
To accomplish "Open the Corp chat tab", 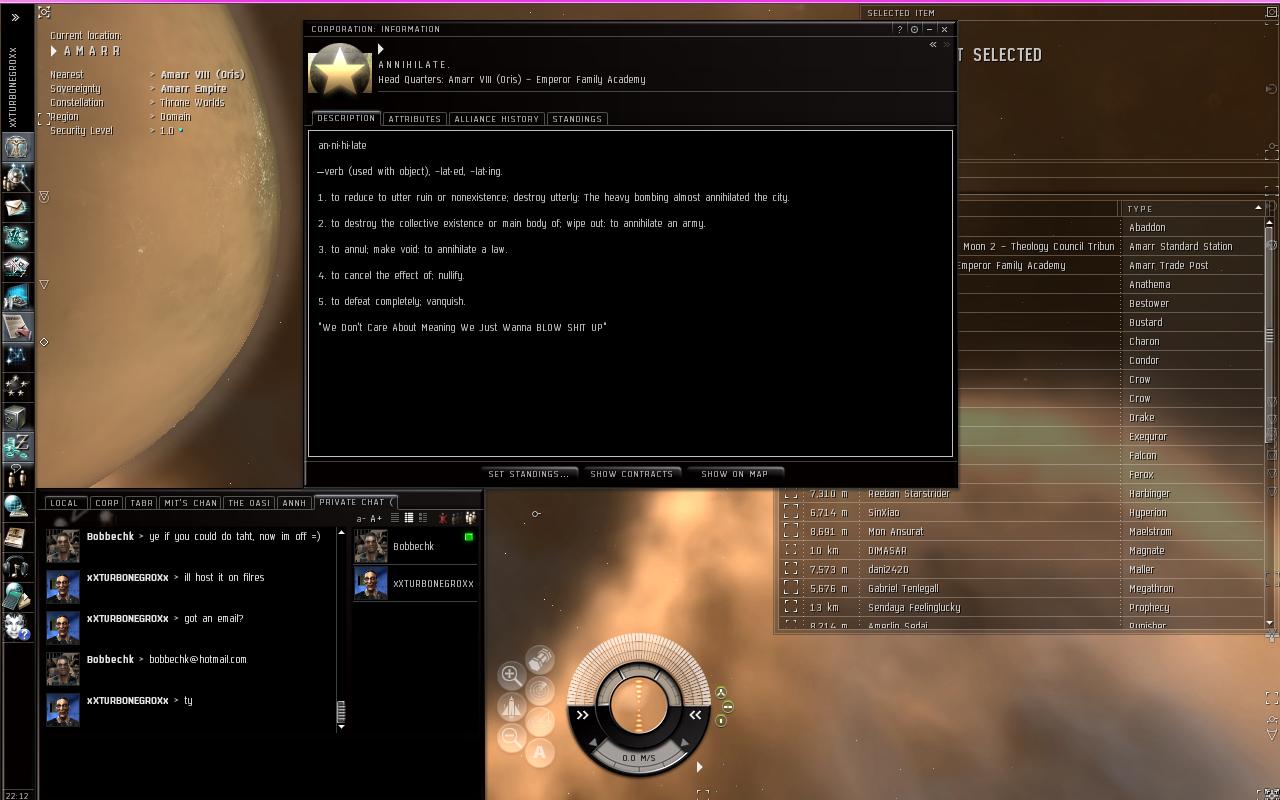I will tap(107, 503).
